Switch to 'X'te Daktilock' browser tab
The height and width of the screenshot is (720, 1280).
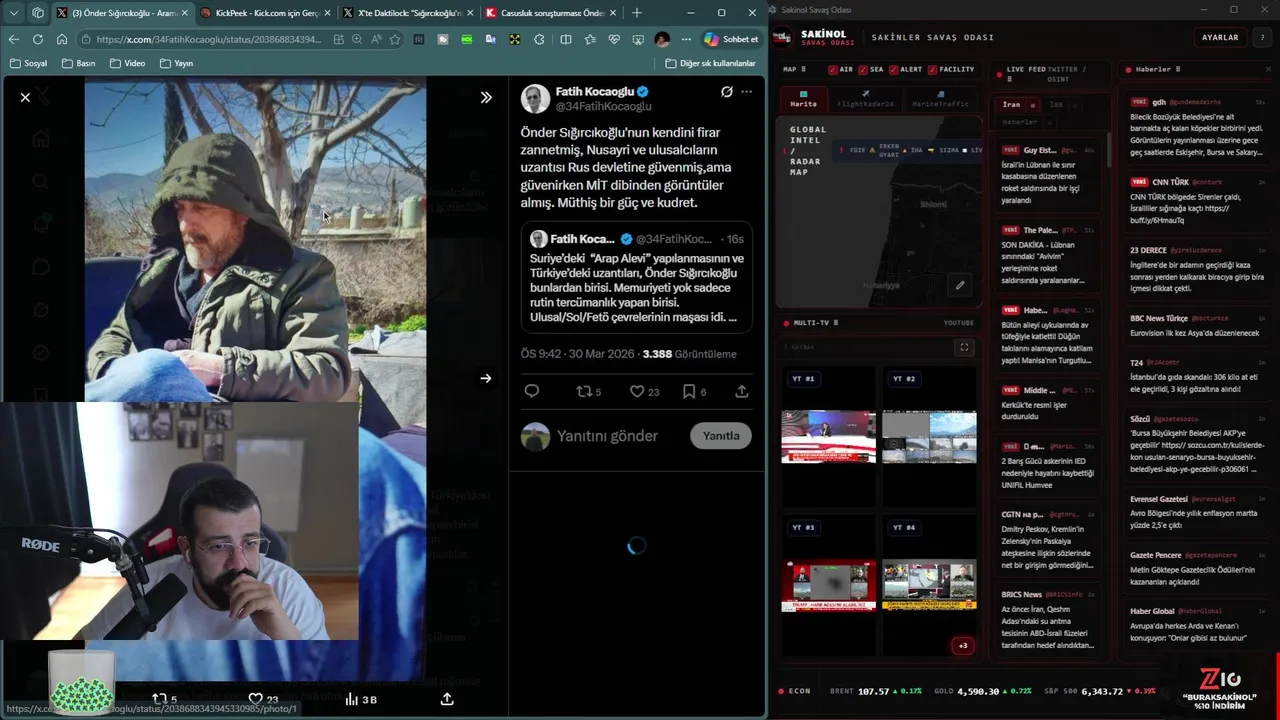pyautogui.click(x=407, y=13)
